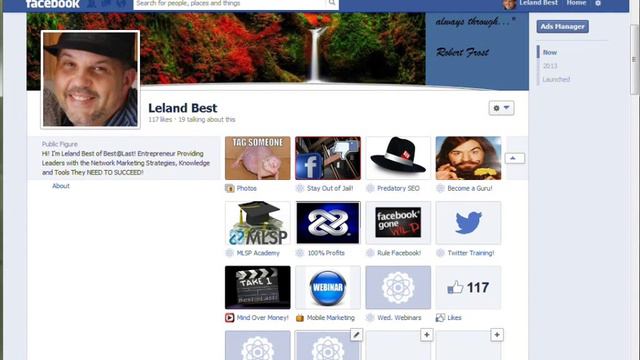Click '117 likes' text under page name

point(160,120)
